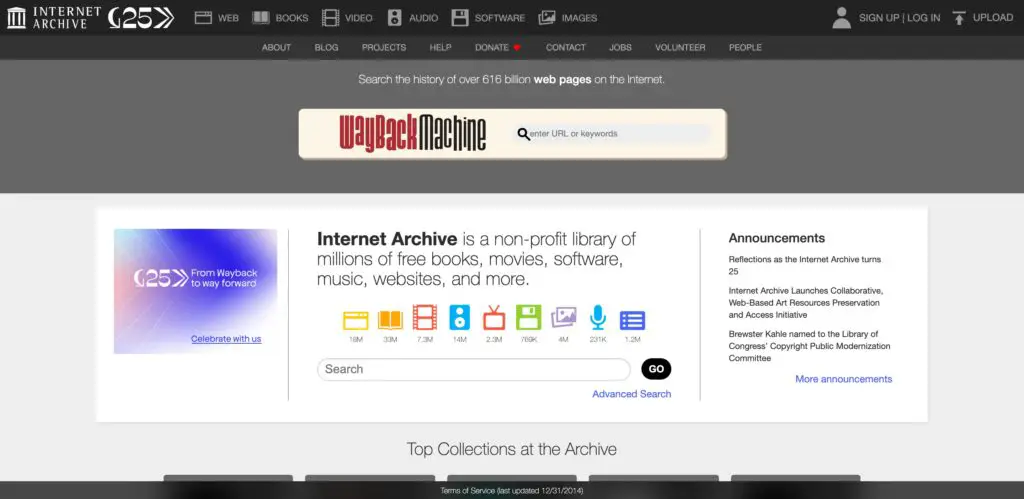Click the green software floppy icon (769K)

coord(528,317)
